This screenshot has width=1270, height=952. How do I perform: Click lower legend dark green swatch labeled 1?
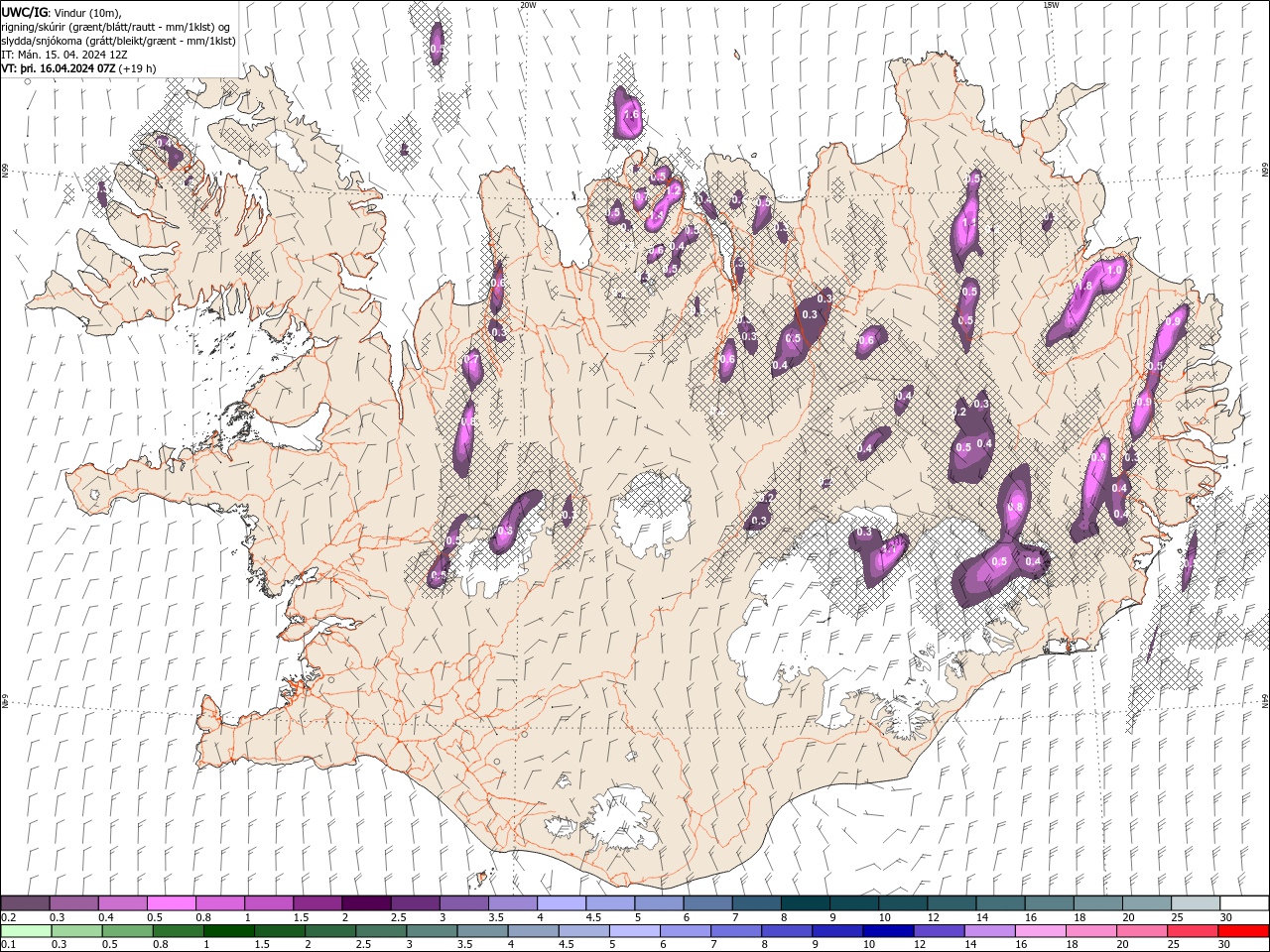tap(229, 931)
